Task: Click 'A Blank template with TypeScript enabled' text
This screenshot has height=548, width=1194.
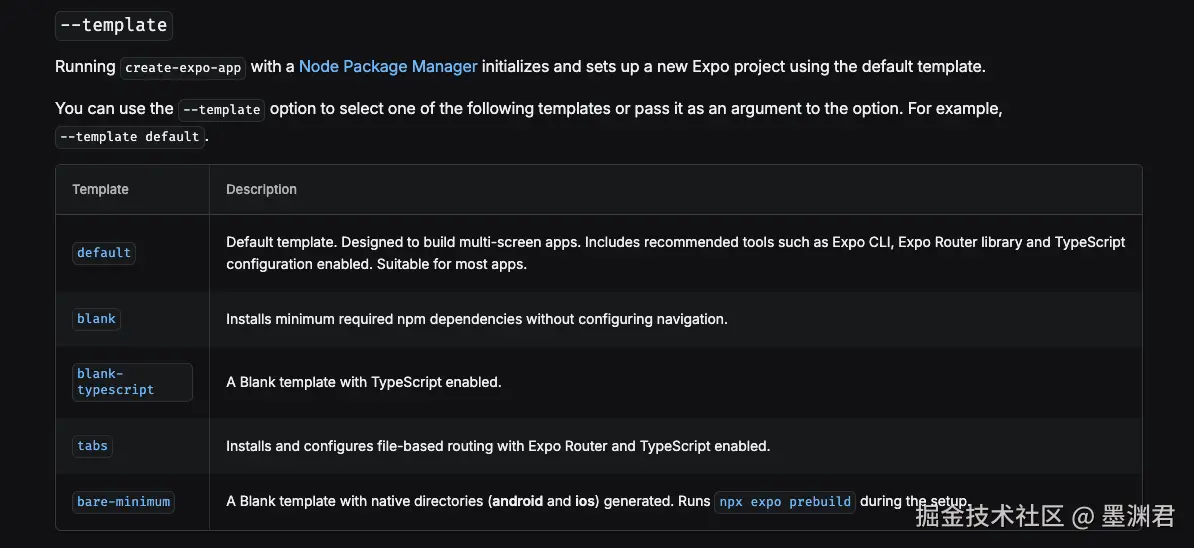Action: tap(363, 382)
